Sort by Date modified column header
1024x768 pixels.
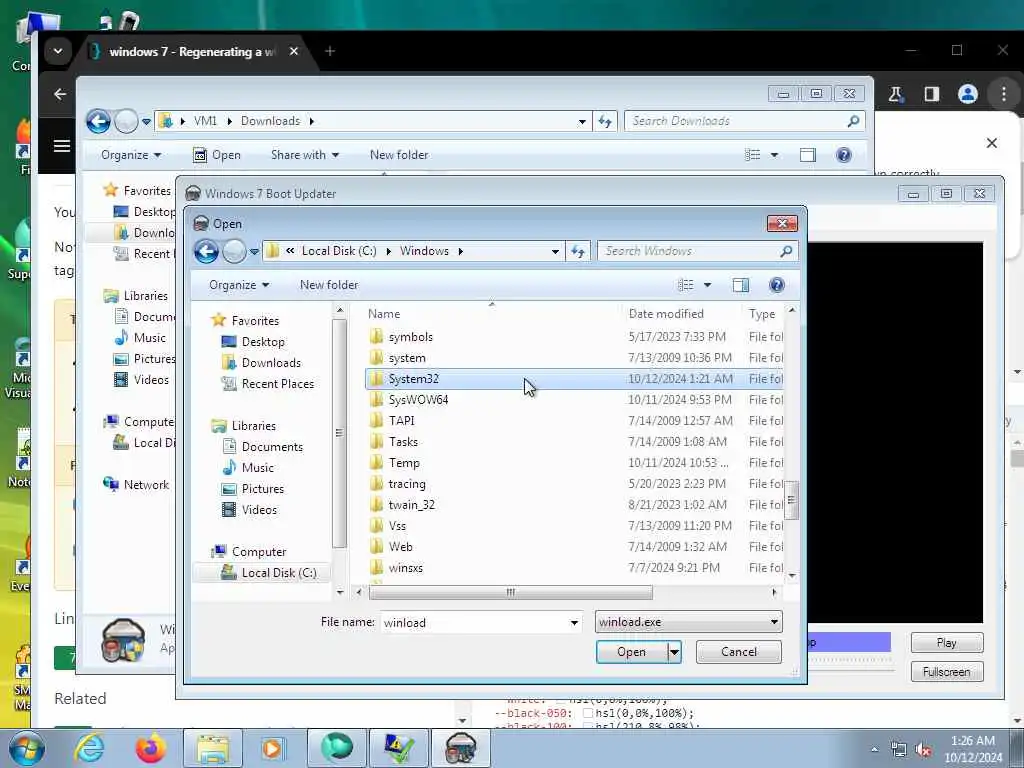point(666,313)
